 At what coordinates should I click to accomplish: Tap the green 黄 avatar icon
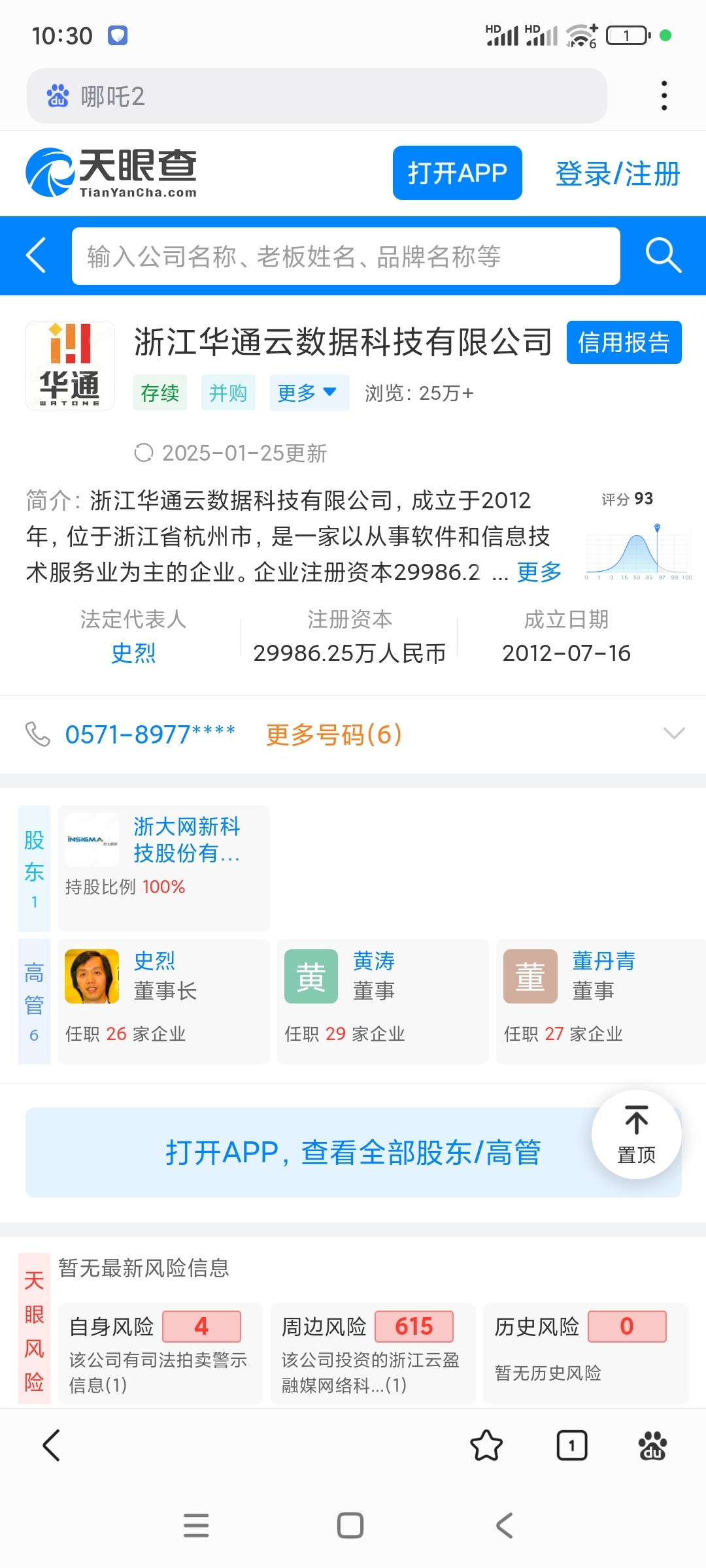tap(311, 976)
